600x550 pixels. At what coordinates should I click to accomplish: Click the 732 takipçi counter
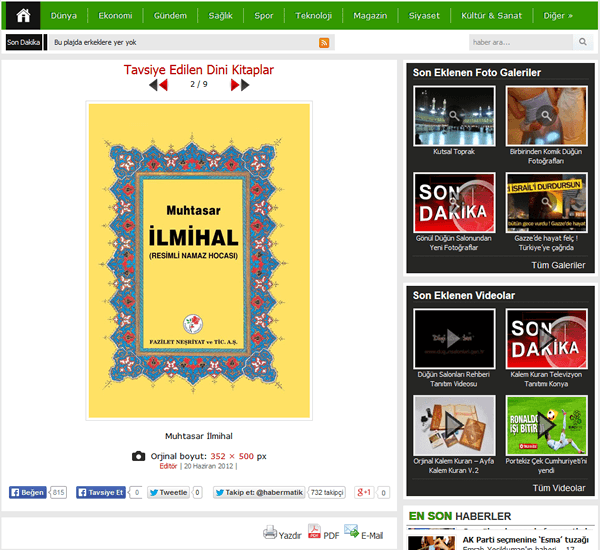tap(327, 492)
